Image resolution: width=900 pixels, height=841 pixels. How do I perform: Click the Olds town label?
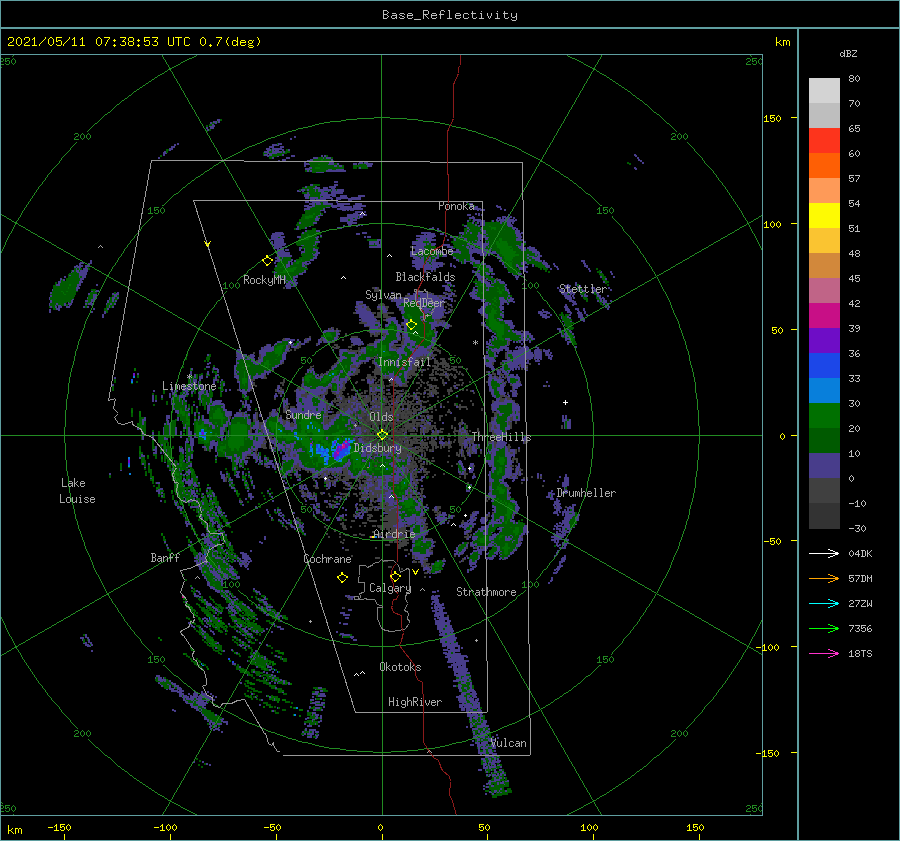pos(381,417)
